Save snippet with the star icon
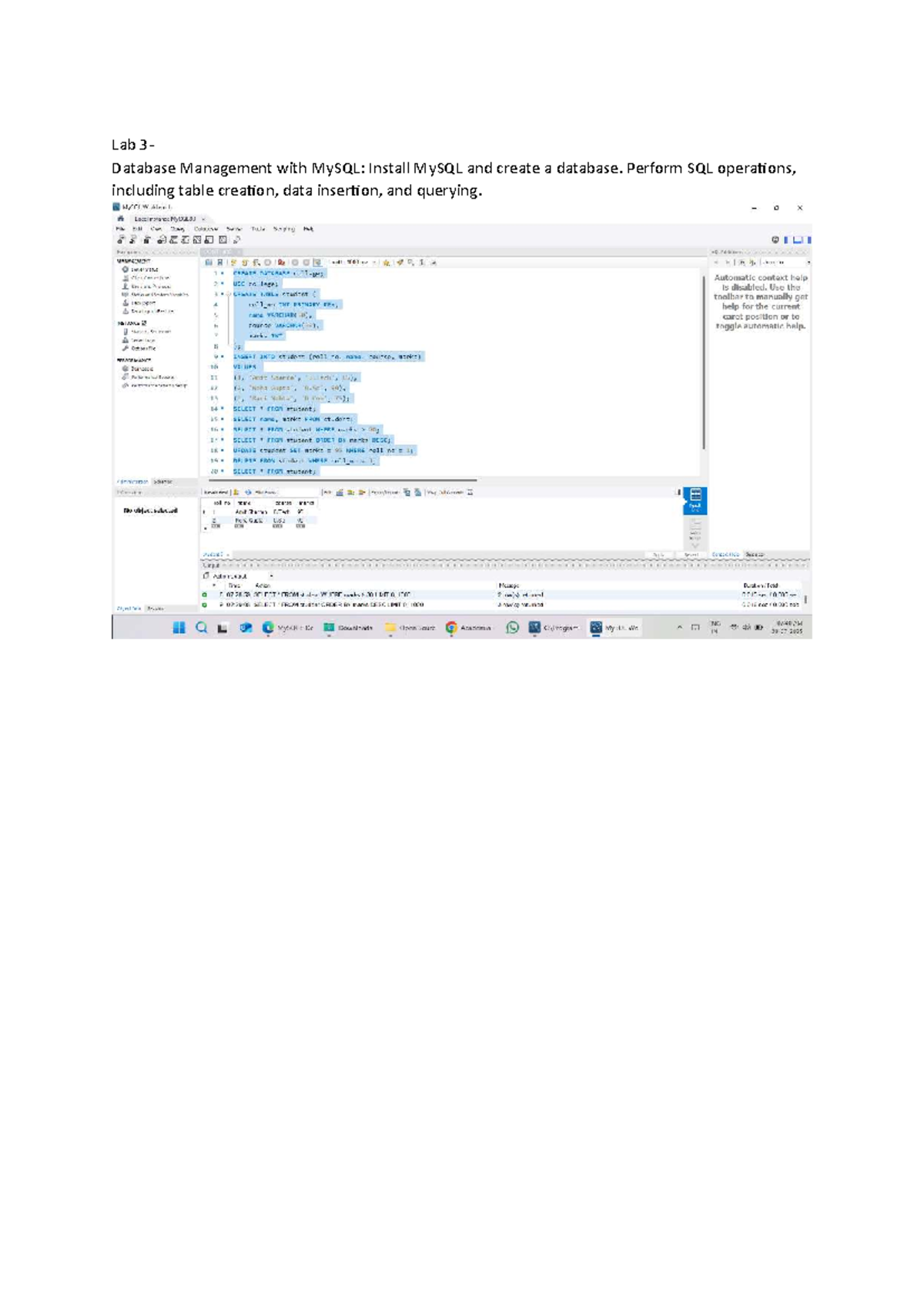The image size is (924, 1306). coord(386,263)
